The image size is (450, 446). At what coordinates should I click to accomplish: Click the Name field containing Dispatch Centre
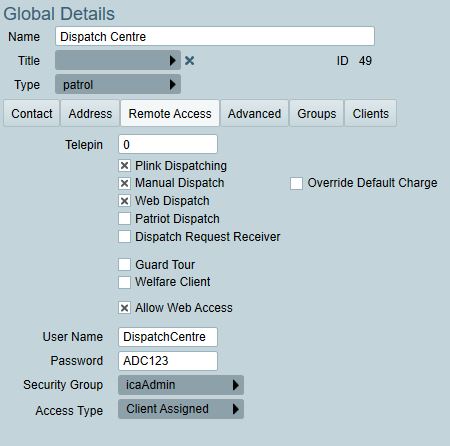tap(215, 36)
